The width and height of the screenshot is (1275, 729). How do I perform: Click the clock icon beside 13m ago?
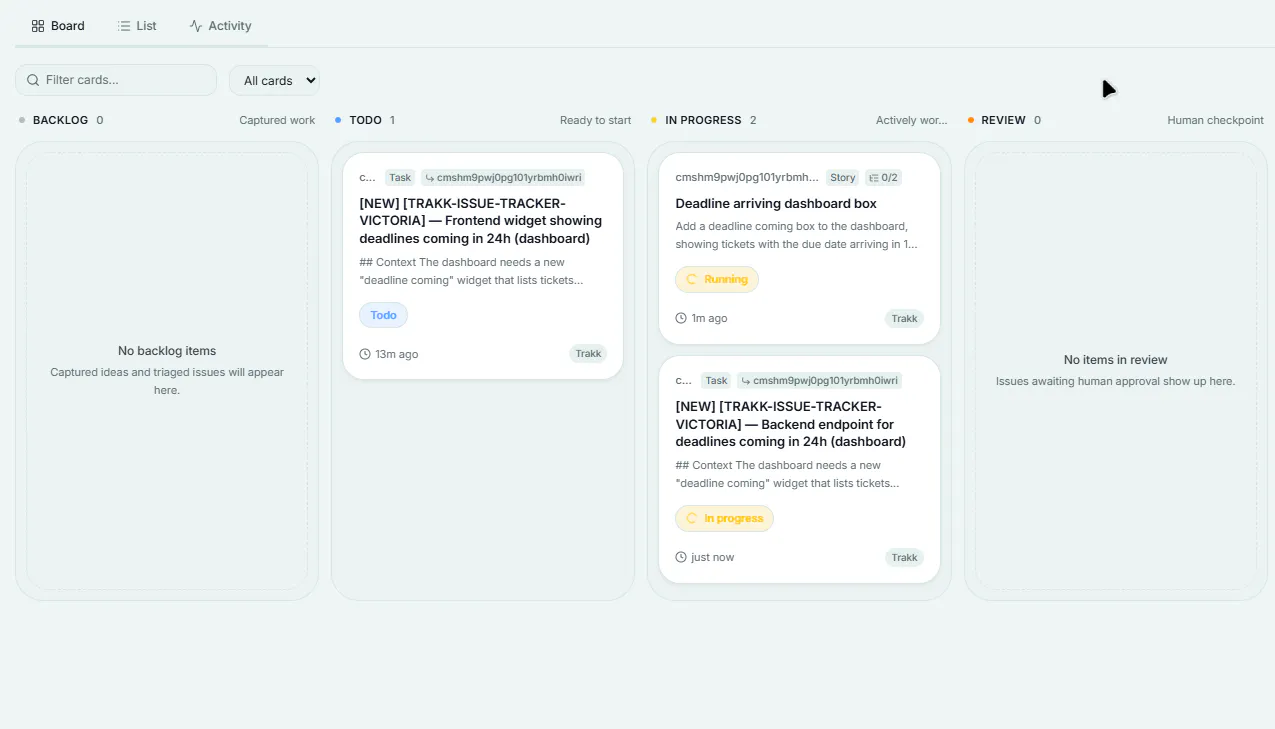[x=365, y=354]
